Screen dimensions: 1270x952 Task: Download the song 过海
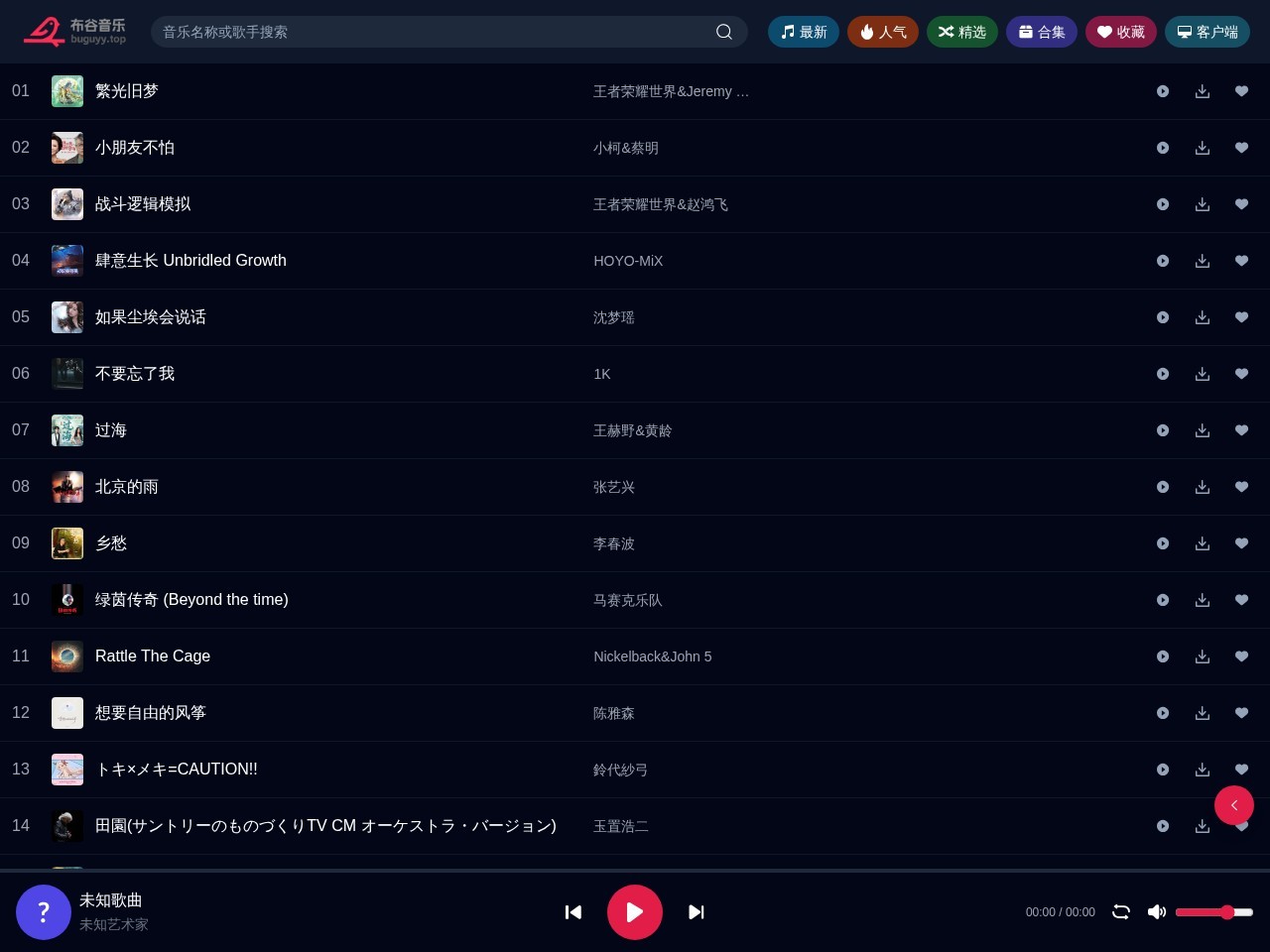pyautogui.click(x=1203, y=430)
